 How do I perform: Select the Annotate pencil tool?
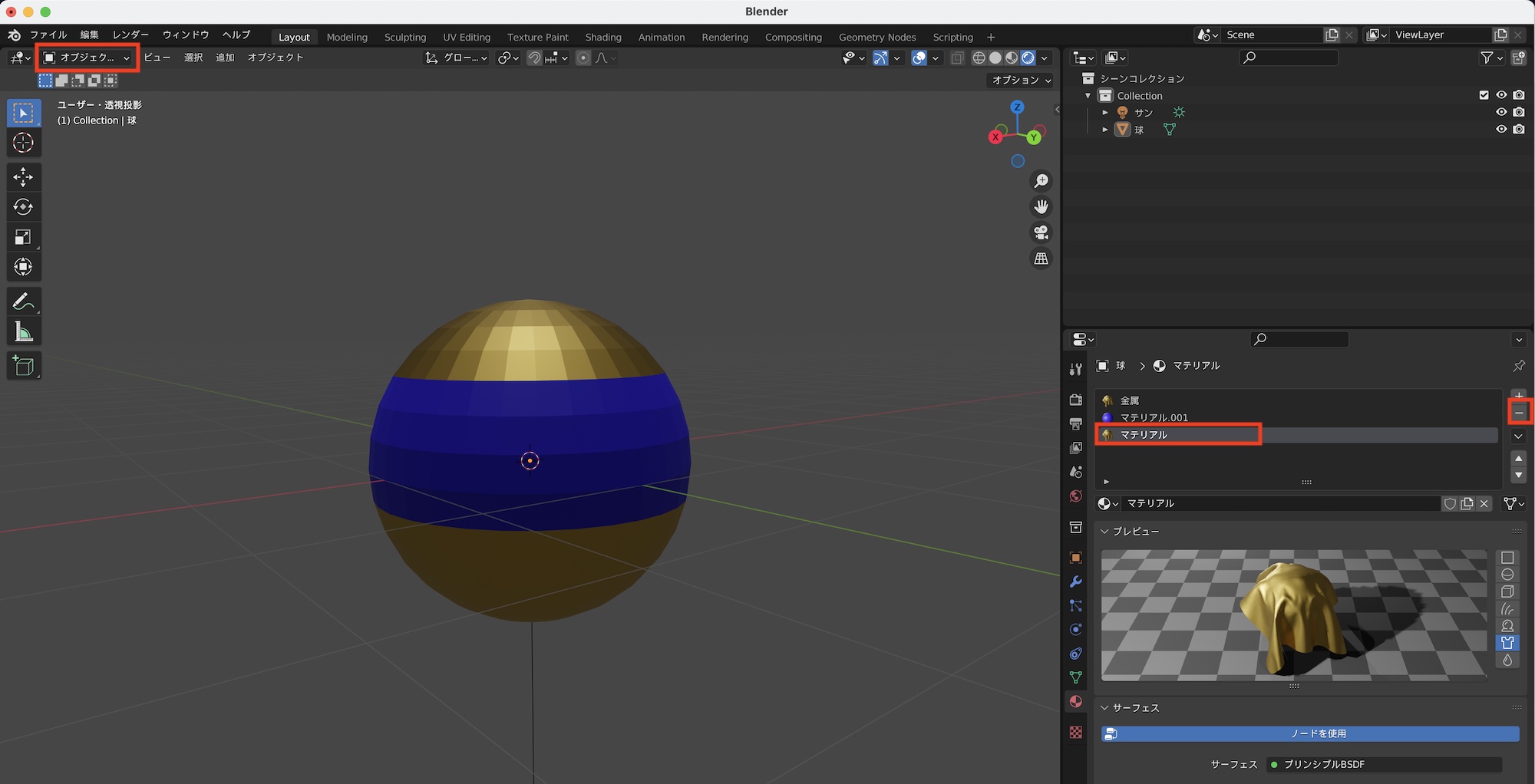tap(23, 301)
